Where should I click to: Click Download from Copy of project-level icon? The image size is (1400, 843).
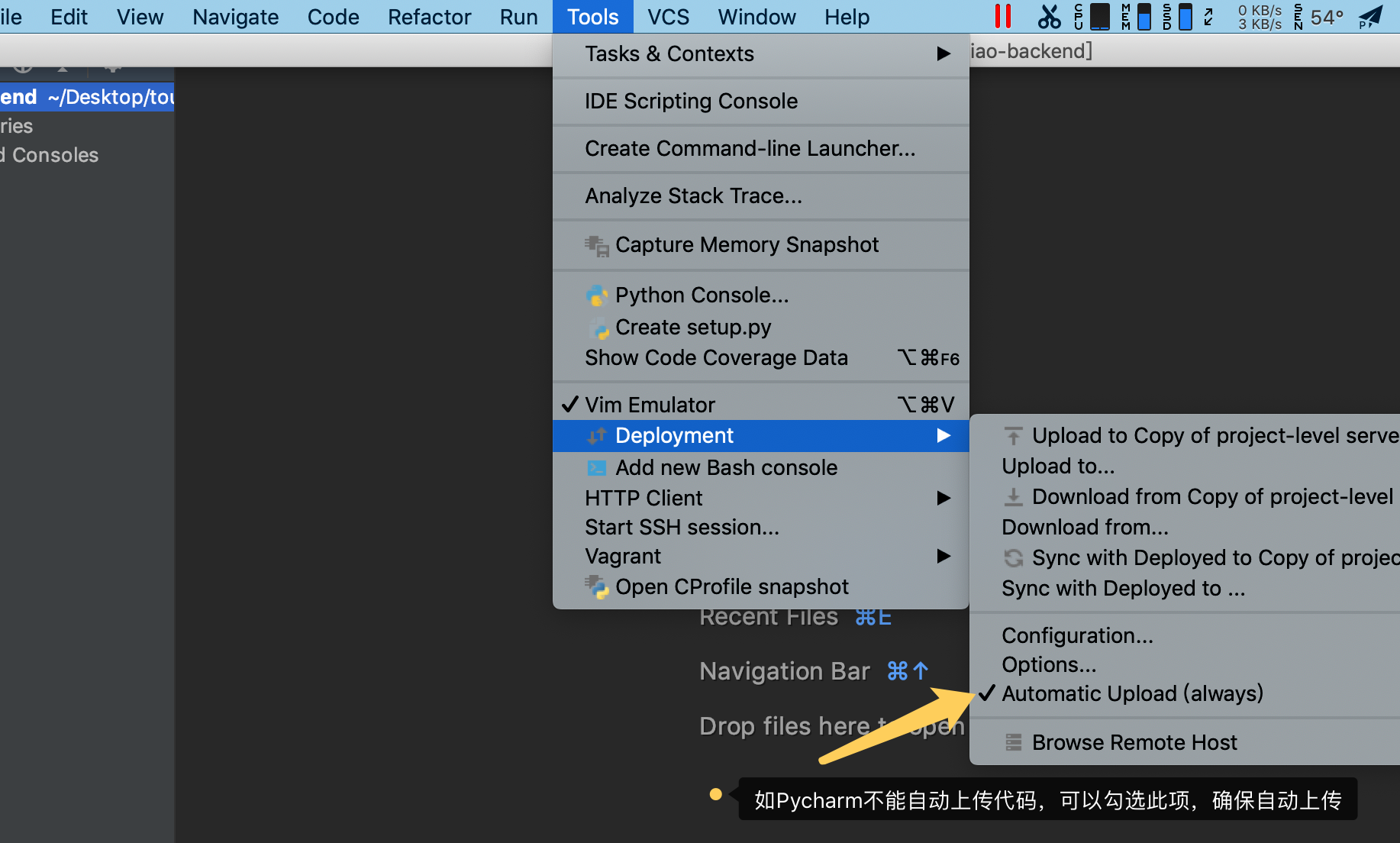pos(1013,497)
